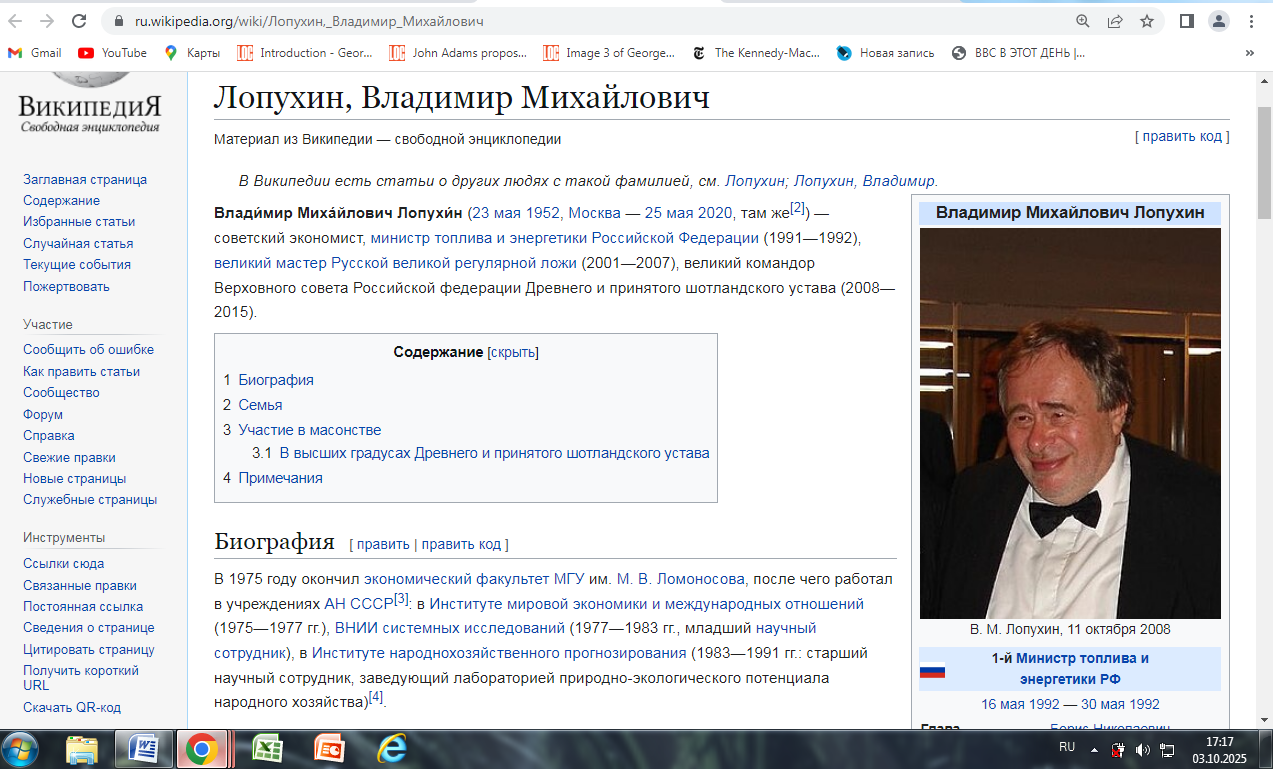Open the Chrome profile avatar icon
Viewport: 1275px width, 773px height.
pos(1218,21)
